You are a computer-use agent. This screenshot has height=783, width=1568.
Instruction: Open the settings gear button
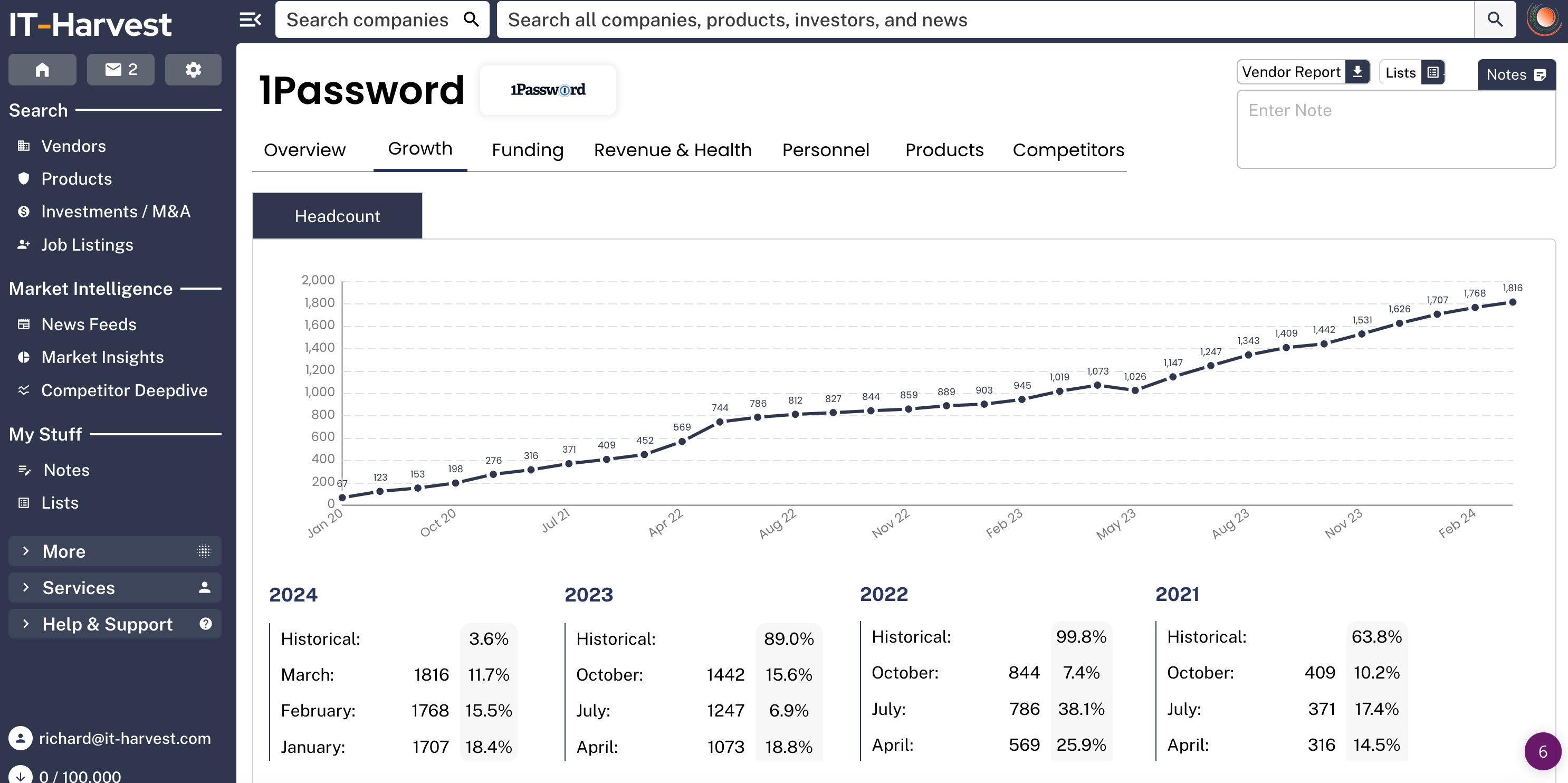pyautogui.click(x=193, y=70)
